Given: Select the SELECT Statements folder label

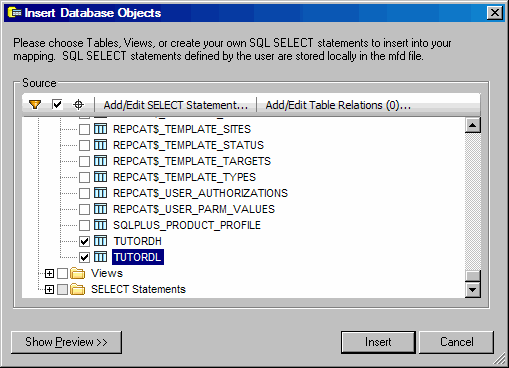Looking at the screenshot, I should click(x=138, y=289).
